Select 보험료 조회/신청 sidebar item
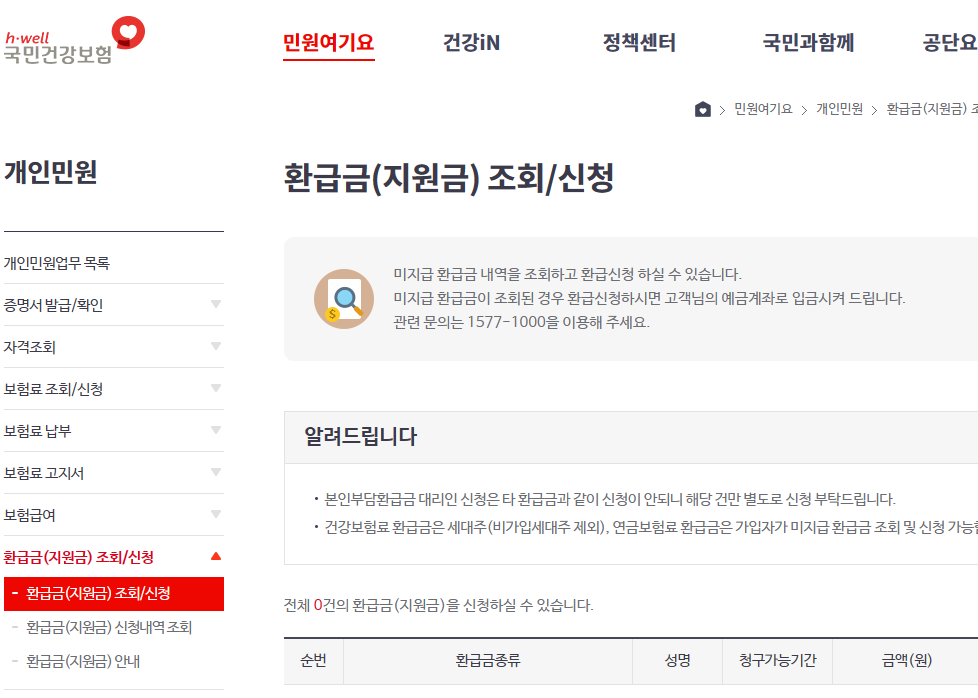 click(x=53, y=389)
